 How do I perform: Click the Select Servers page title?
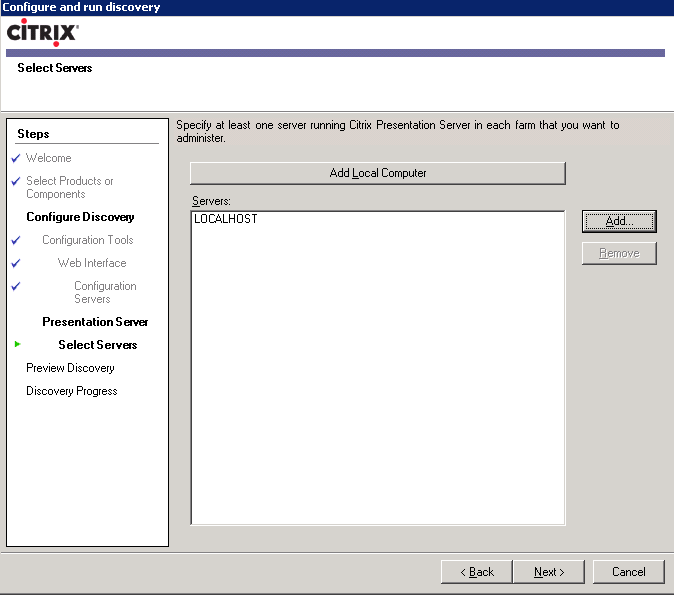pyautogui.click(x=55, y=68)
